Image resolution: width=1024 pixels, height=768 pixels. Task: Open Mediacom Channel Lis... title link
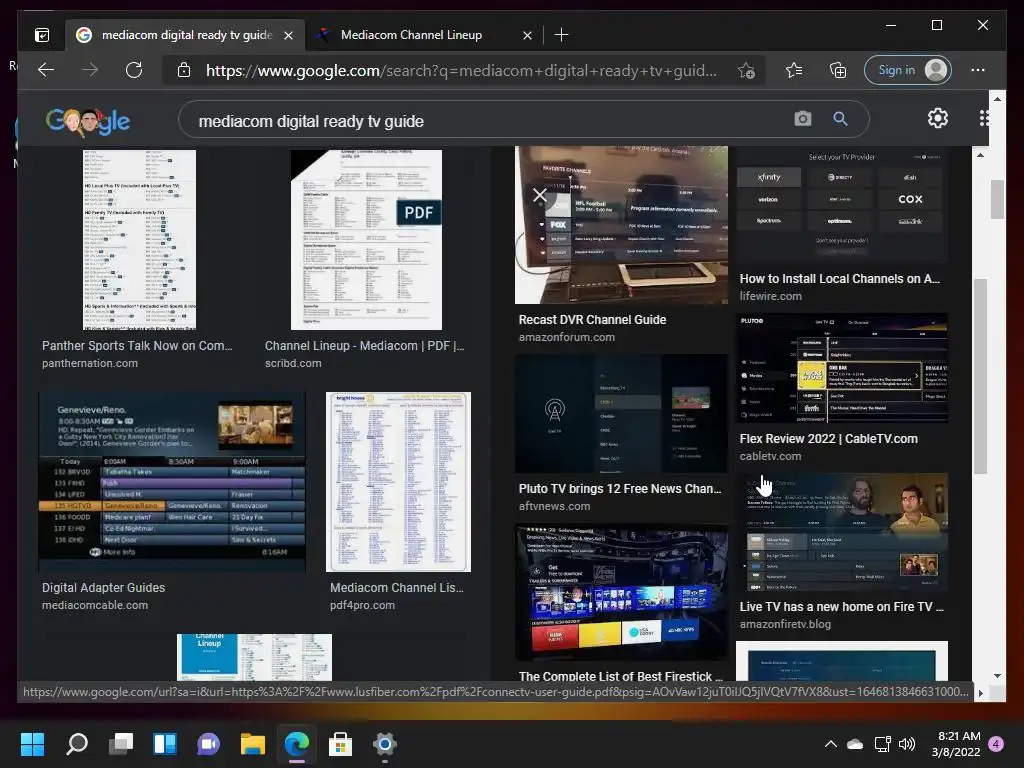tap(396, 587)
